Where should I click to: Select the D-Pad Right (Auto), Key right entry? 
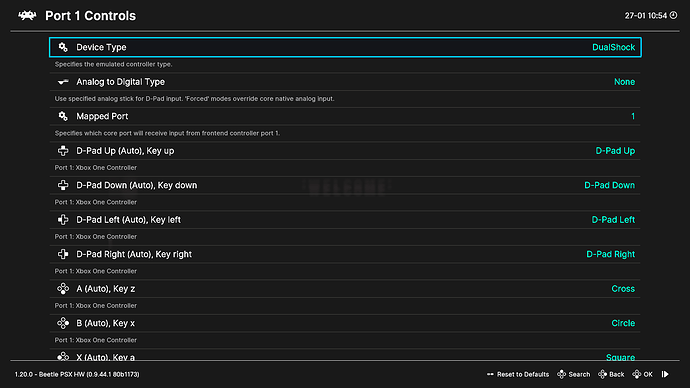pos(345,254)
